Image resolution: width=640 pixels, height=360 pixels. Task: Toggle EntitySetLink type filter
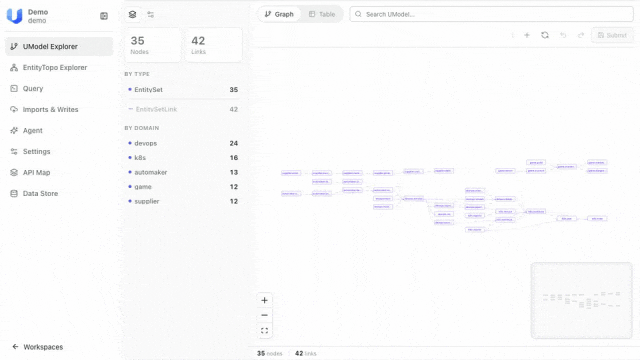click(x=183, y=109)
